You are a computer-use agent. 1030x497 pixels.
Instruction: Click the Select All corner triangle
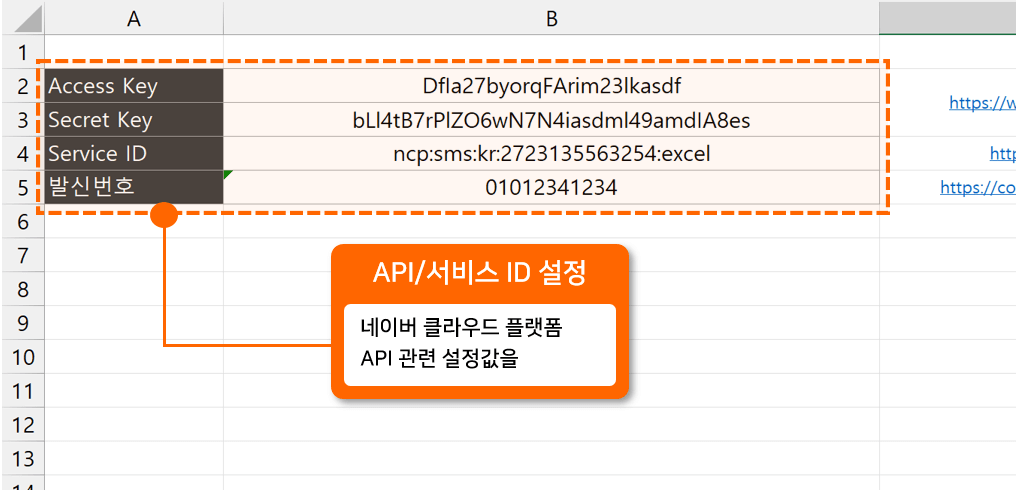pyautogui.click(x=28, y=20)
